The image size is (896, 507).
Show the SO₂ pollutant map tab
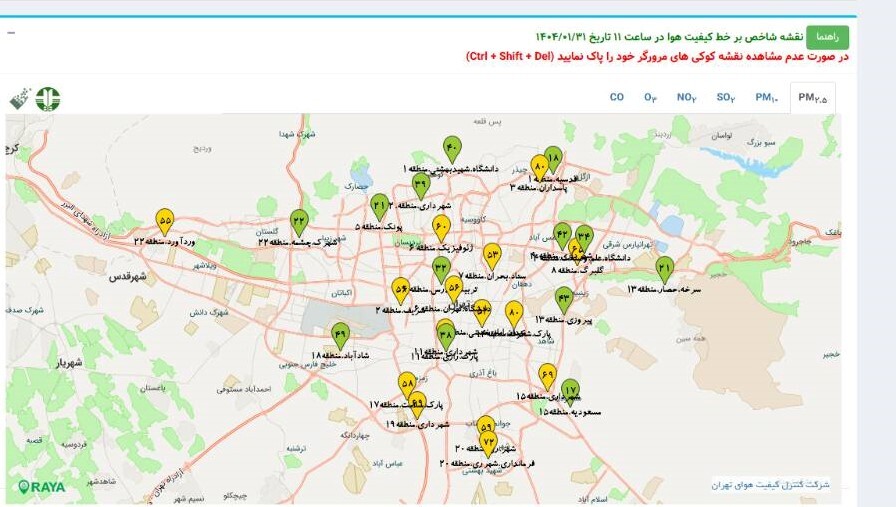click(x=725, y=97)
